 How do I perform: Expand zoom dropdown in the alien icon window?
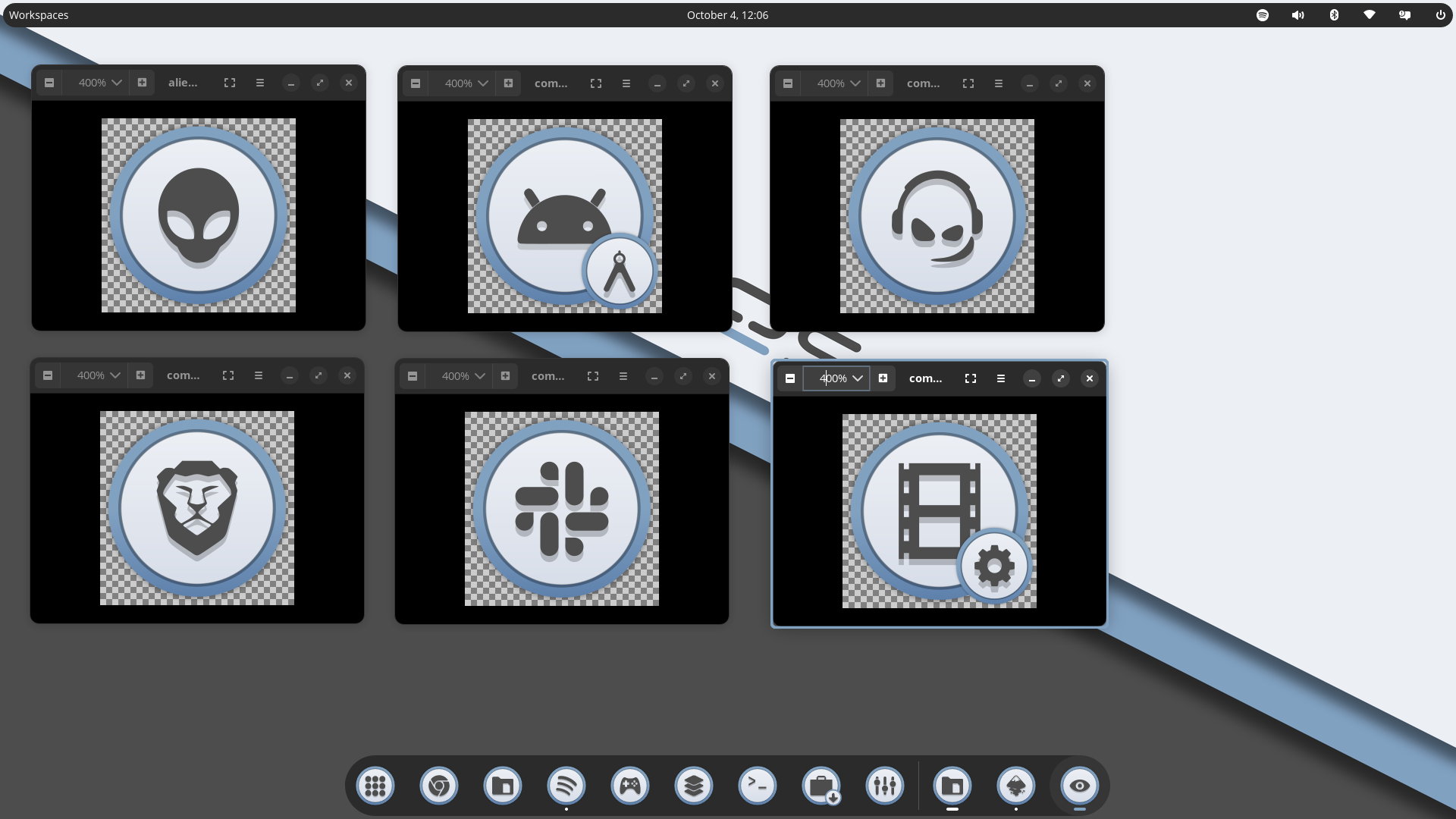coord(117,83)
